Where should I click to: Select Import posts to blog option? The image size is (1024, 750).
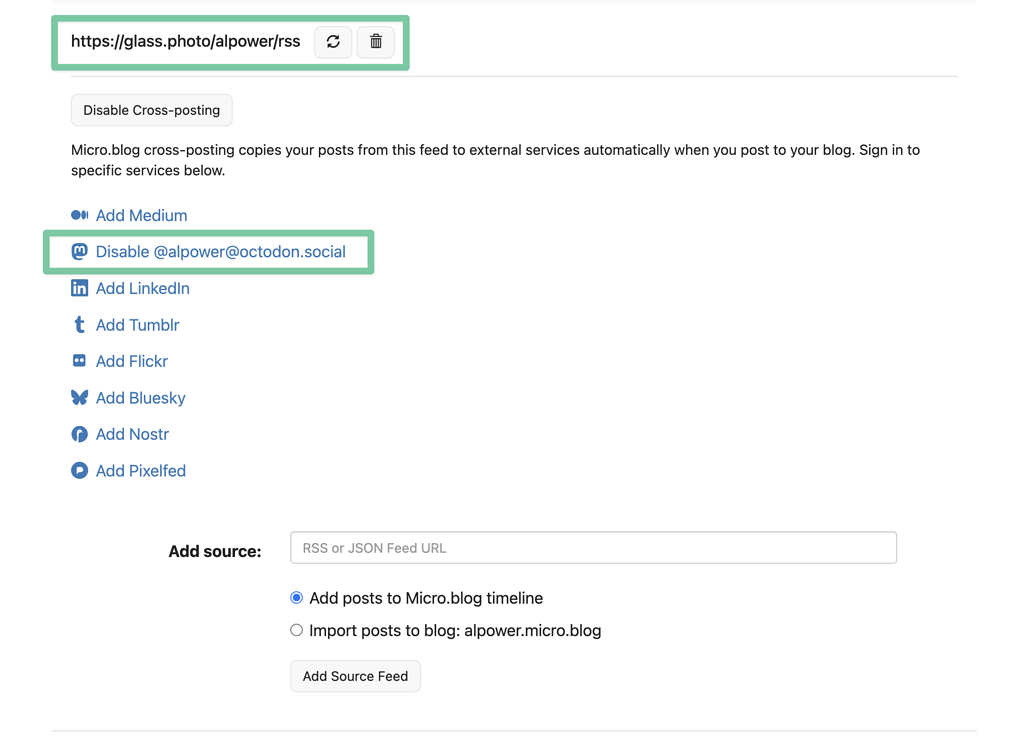click(x=296, y=630)
